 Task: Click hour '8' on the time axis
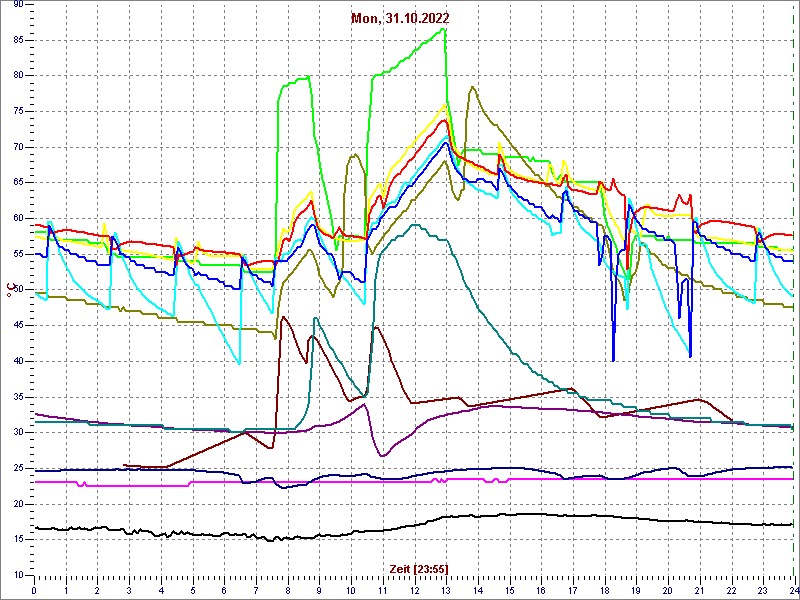(x=287, y=590)
